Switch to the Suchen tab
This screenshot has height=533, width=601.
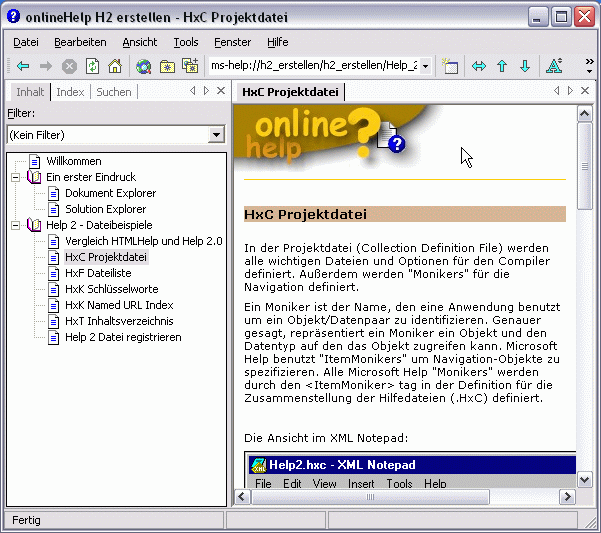[114, 92]
